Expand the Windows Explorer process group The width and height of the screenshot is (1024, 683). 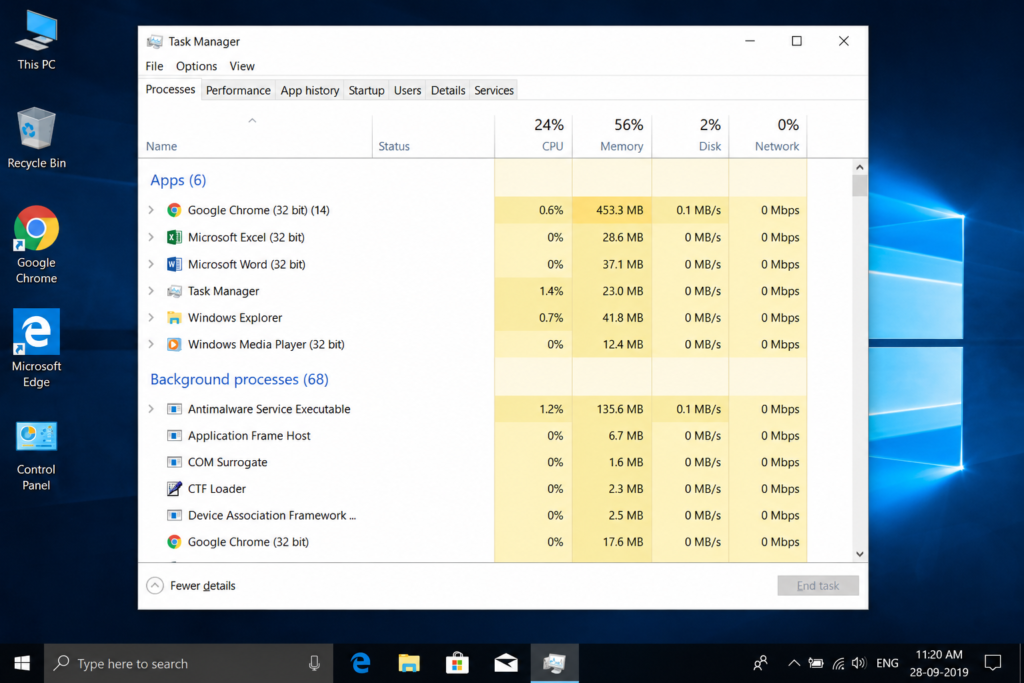152,318
